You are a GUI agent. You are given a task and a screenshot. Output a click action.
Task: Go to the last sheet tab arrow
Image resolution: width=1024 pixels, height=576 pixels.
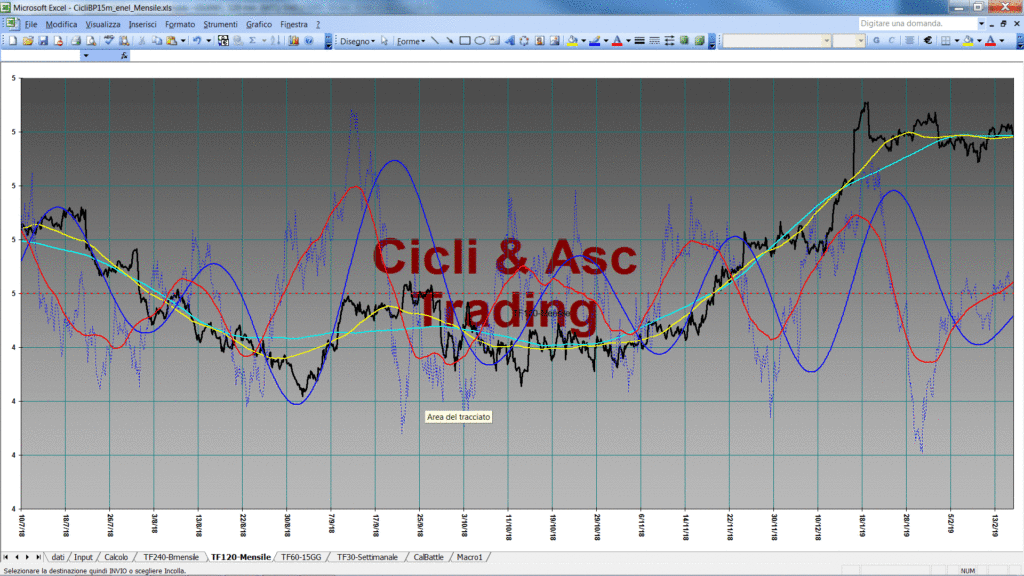pos(39,557)
